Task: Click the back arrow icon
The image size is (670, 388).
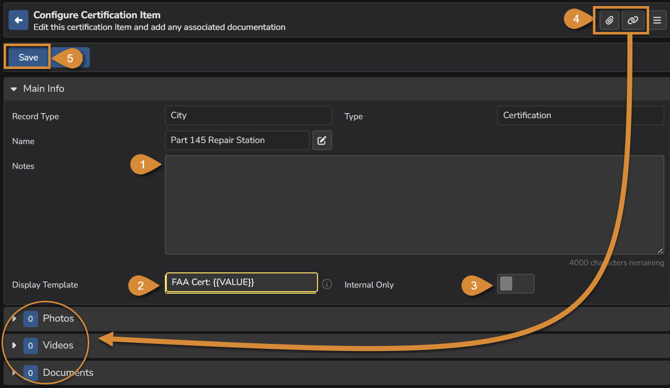Action: 18,20
